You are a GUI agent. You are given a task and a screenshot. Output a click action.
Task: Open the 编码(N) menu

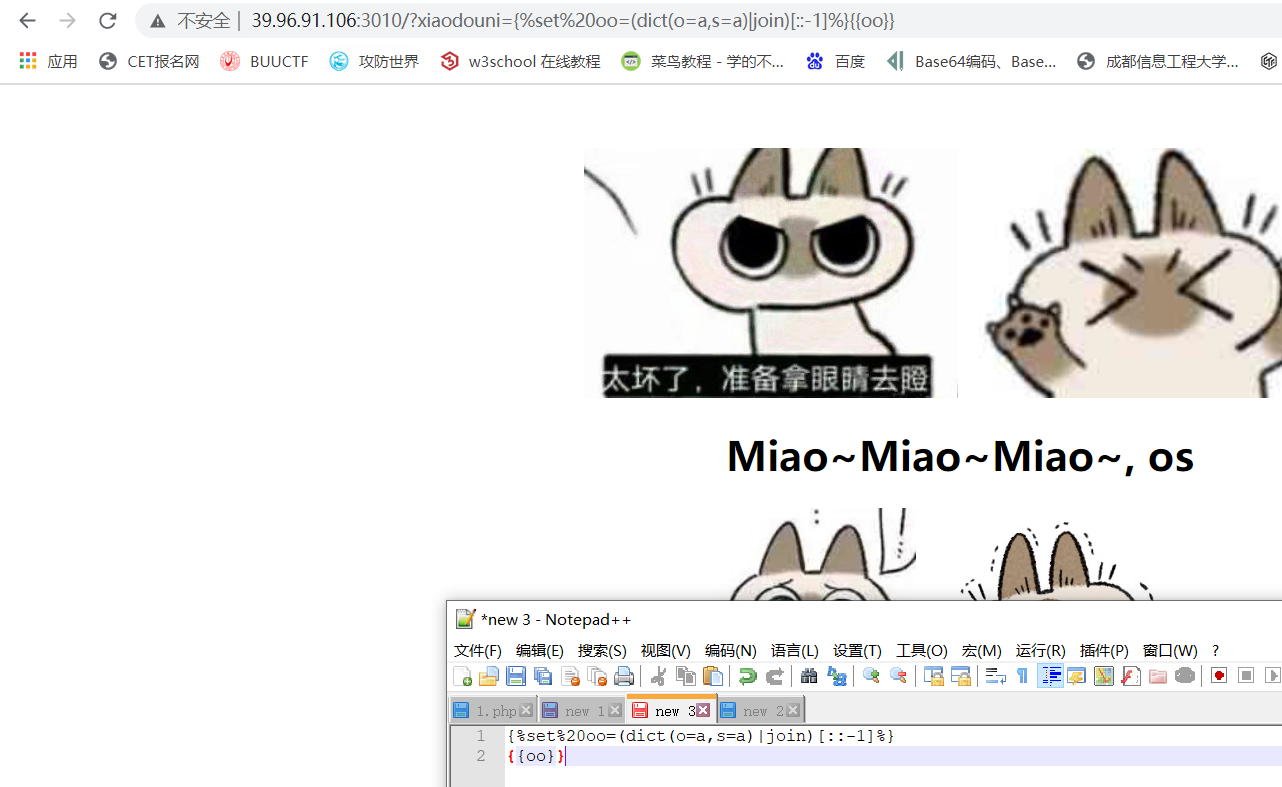pyautogui.click(x=731, y=650)
